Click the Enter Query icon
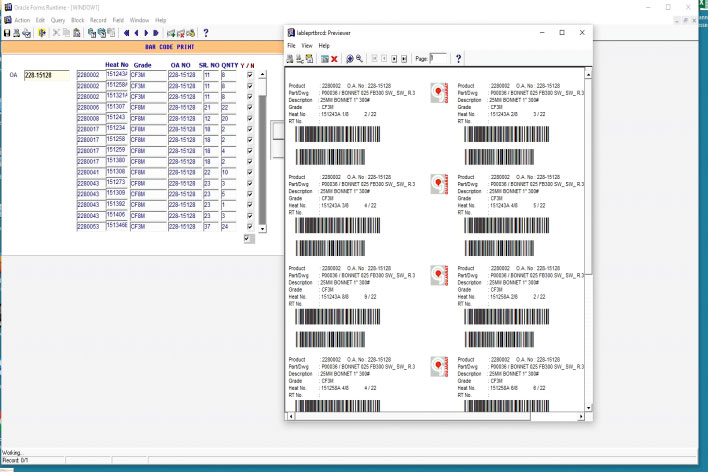This screenshot has height=472, width=708. tap(92, 33)
